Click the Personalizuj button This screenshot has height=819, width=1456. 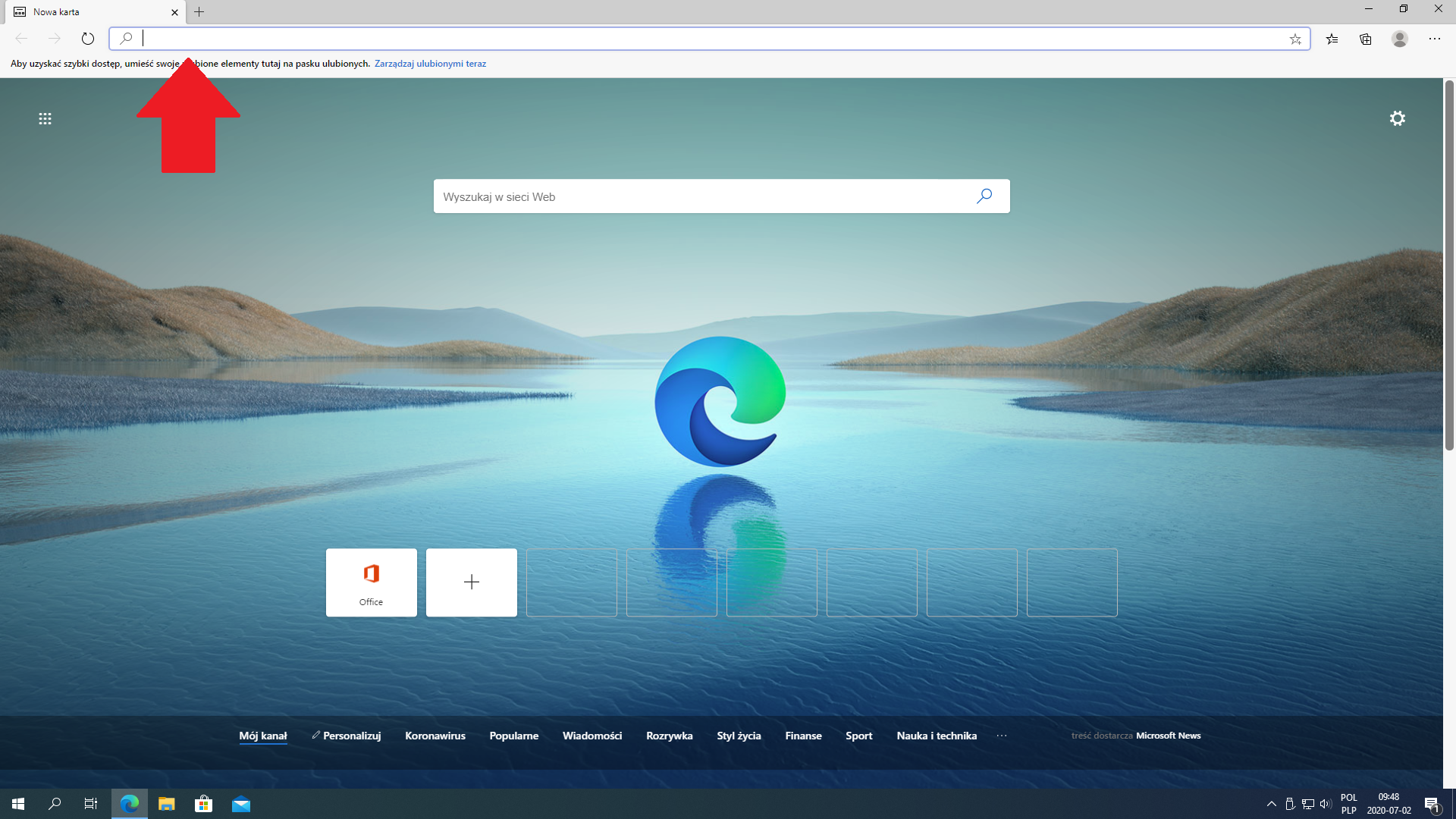[x=347, y=736]
